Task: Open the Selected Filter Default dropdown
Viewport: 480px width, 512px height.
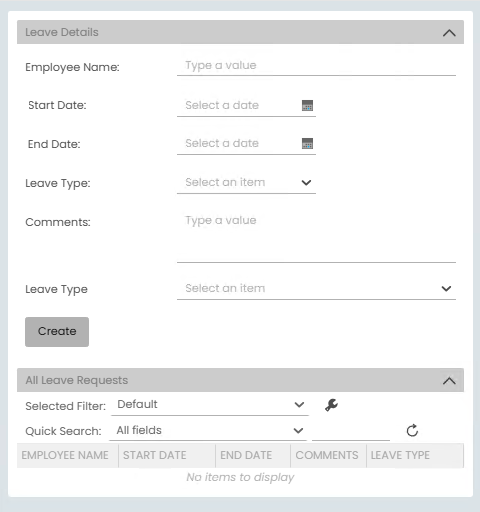Action: click(x=210, y=405)
